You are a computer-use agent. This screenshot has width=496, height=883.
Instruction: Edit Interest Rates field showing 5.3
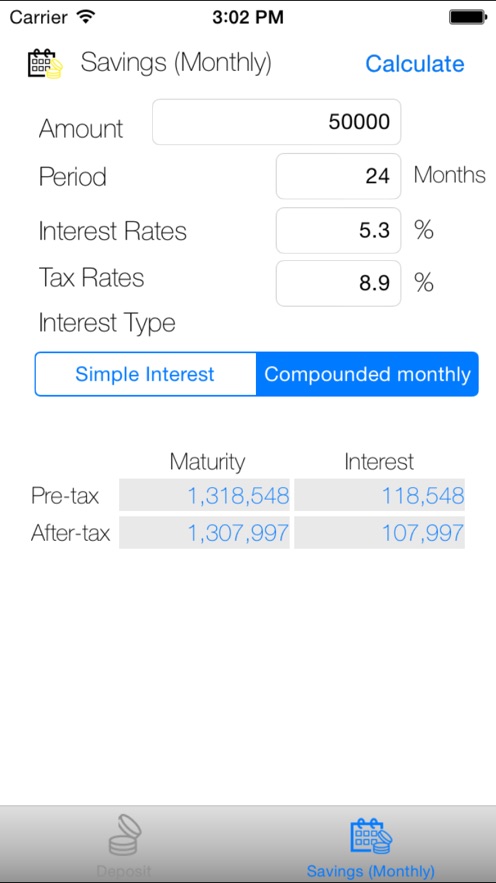point(338,230)
